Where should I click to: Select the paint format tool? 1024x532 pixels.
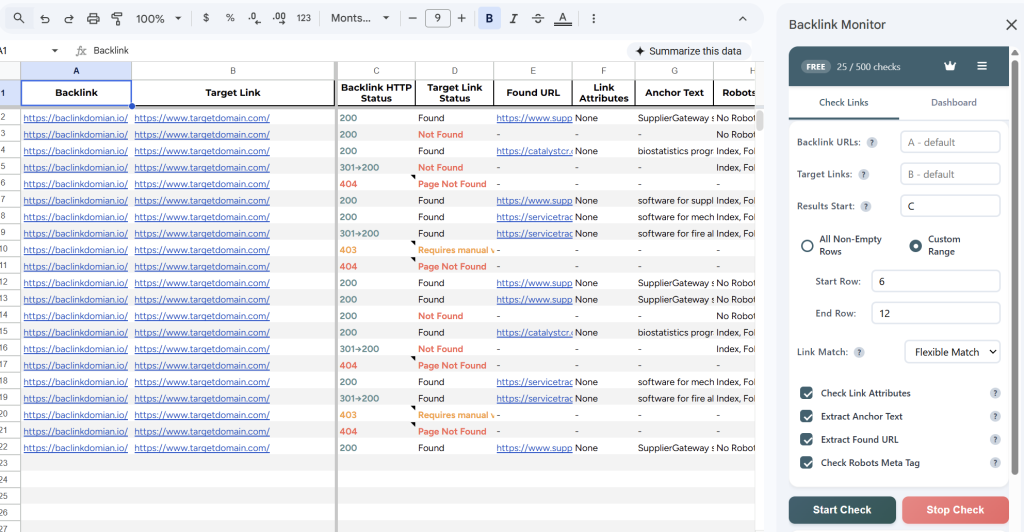[x=116, y=18]
